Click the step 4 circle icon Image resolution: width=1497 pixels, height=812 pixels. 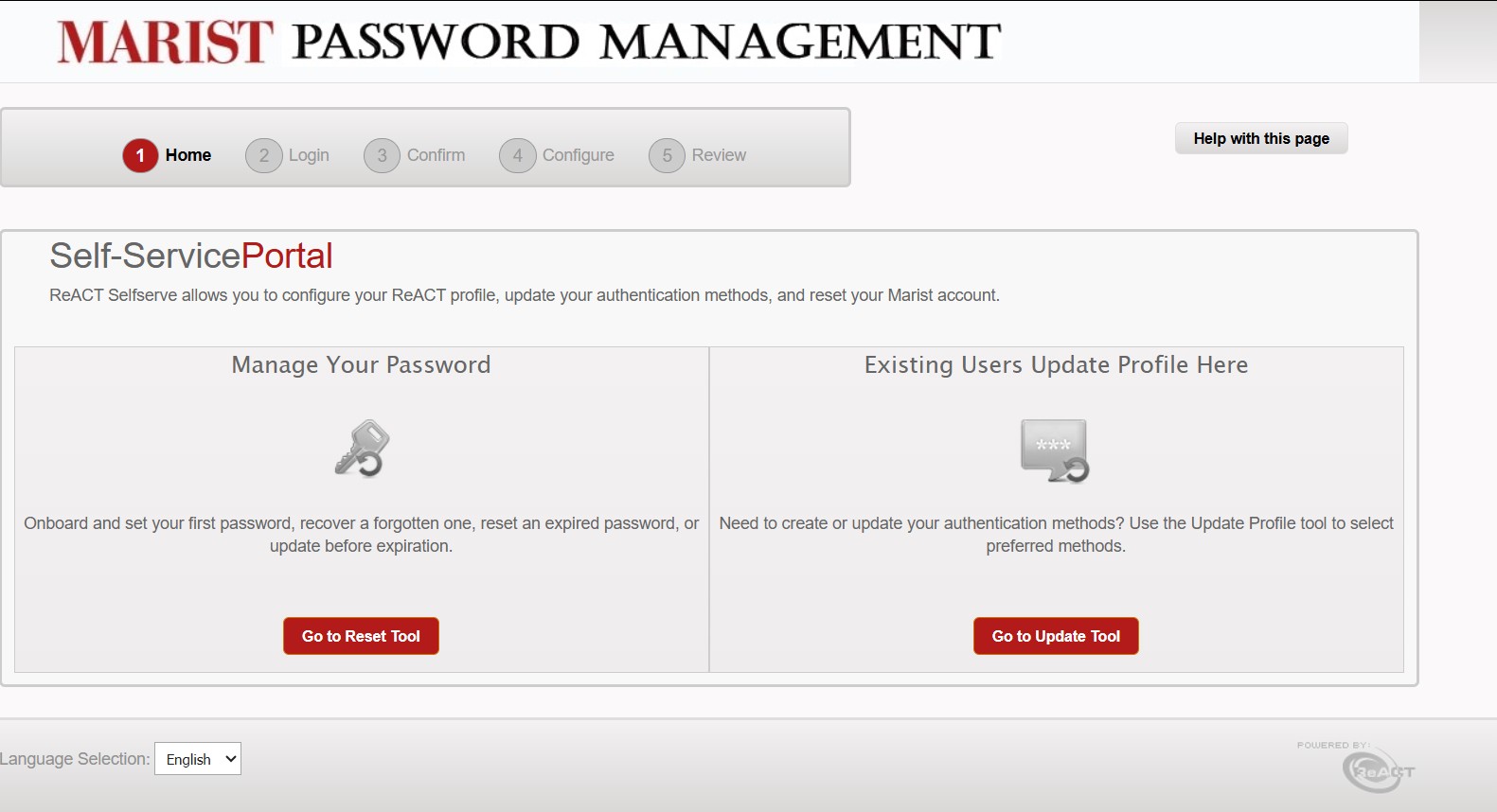[517, 155]
